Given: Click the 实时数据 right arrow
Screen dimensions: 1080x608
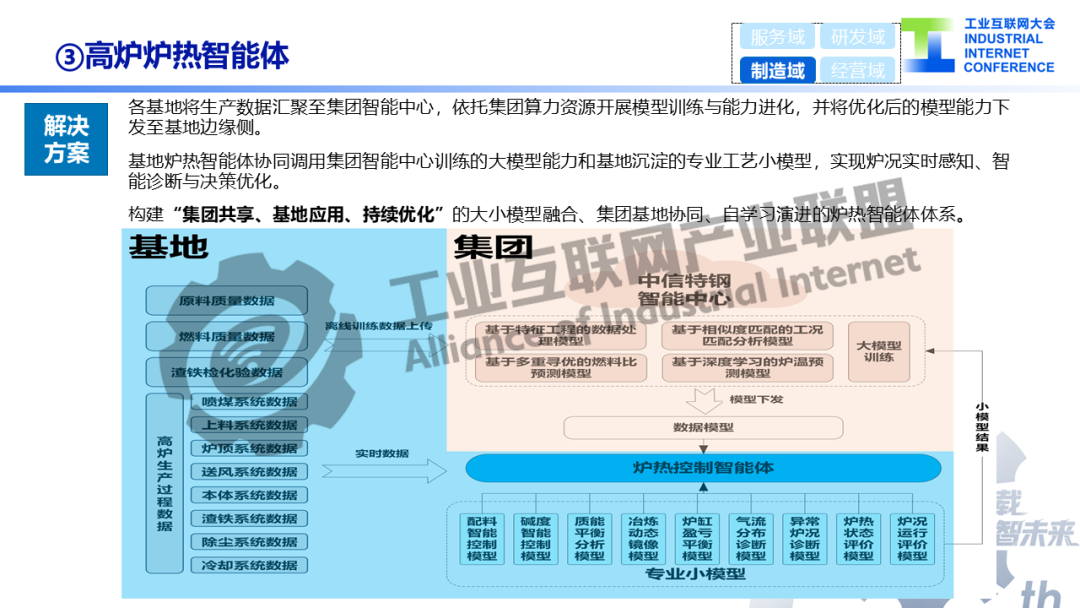Looking at the screenshot, I should 384,471.
